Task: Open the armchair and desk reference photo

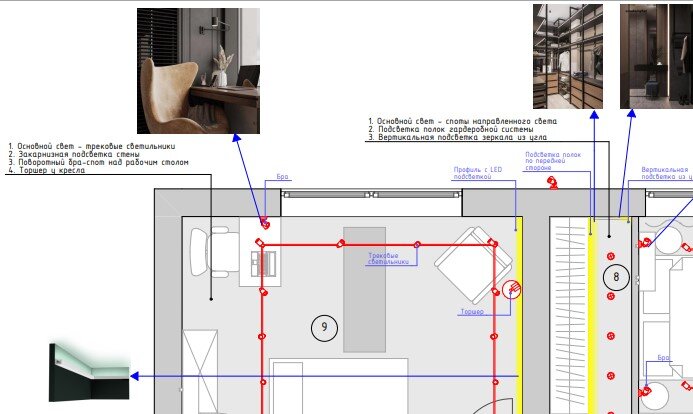Action: [x=198, y=71]
